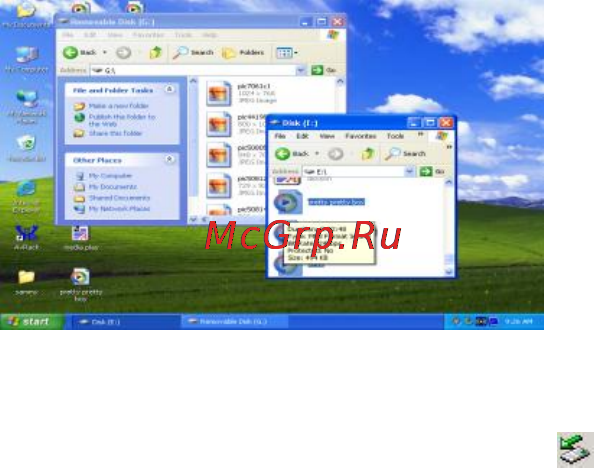Open media player desktop shortcut
Viewport: 594px width, 468px height.
(x=81, y=238)
